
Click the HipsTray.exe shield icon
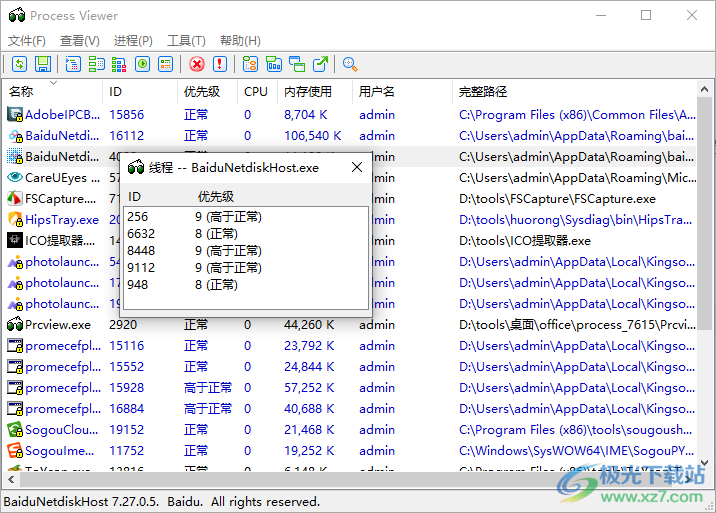(15, 220)
